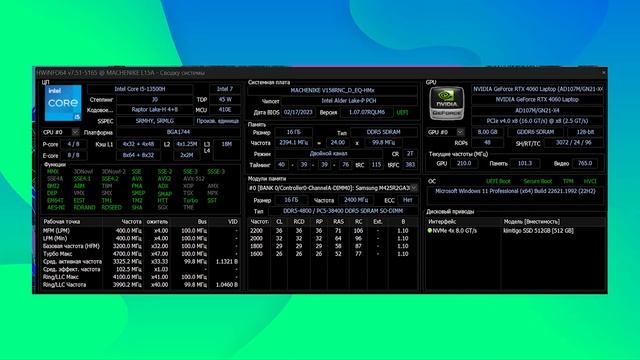This screenshot has height=360, width=640.
Task: Click the Рабочая точка column header
Action: click(x=62, y=222)
